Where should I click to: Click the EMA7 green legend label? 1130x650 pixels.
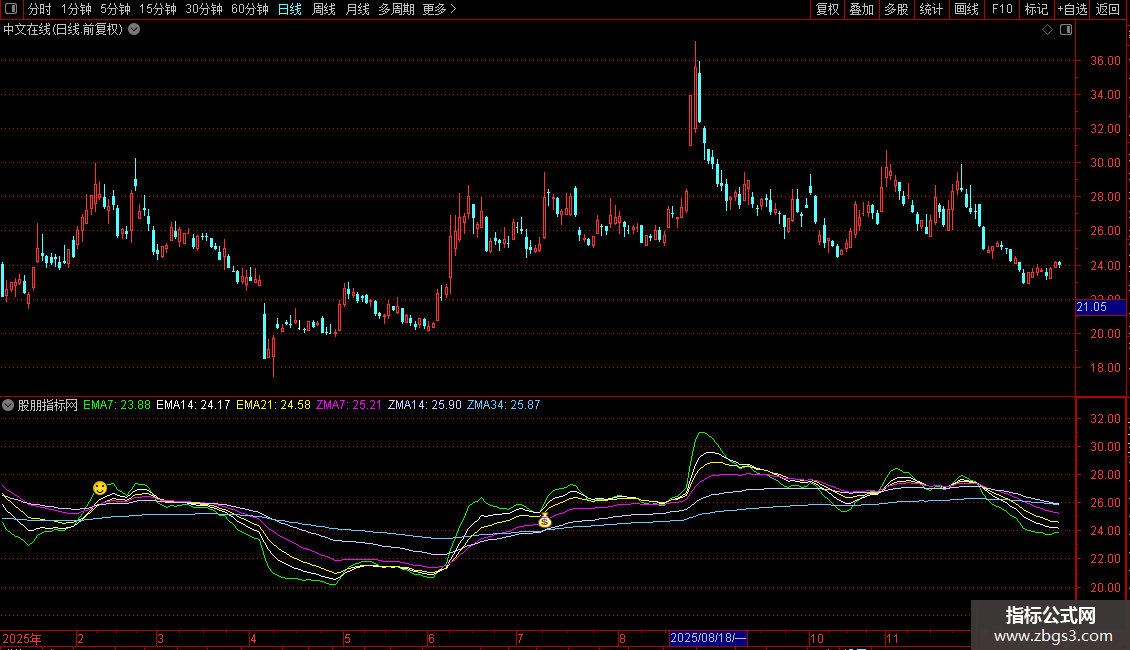pyautogui.click(x=117, y=405)
